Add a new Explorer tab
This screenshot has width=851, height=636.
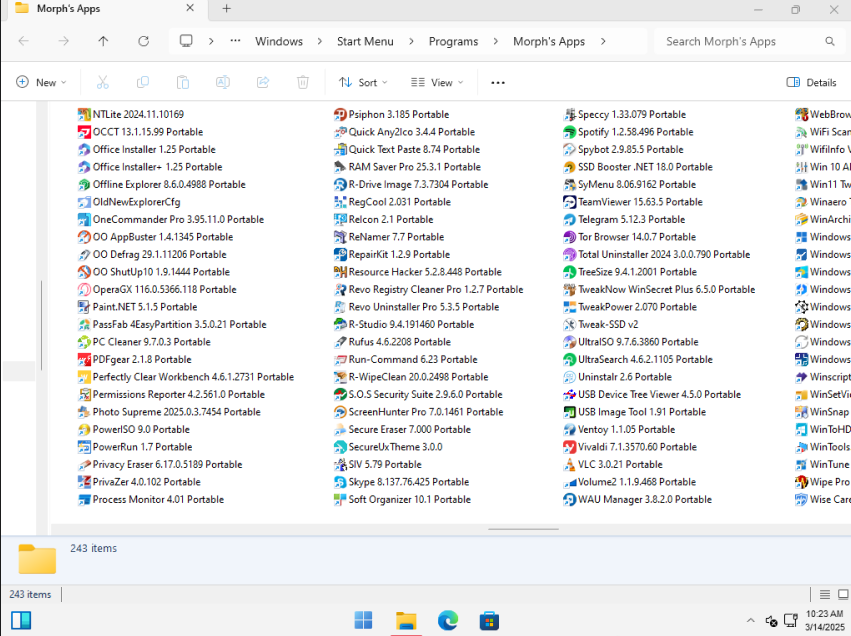point(227,9)
